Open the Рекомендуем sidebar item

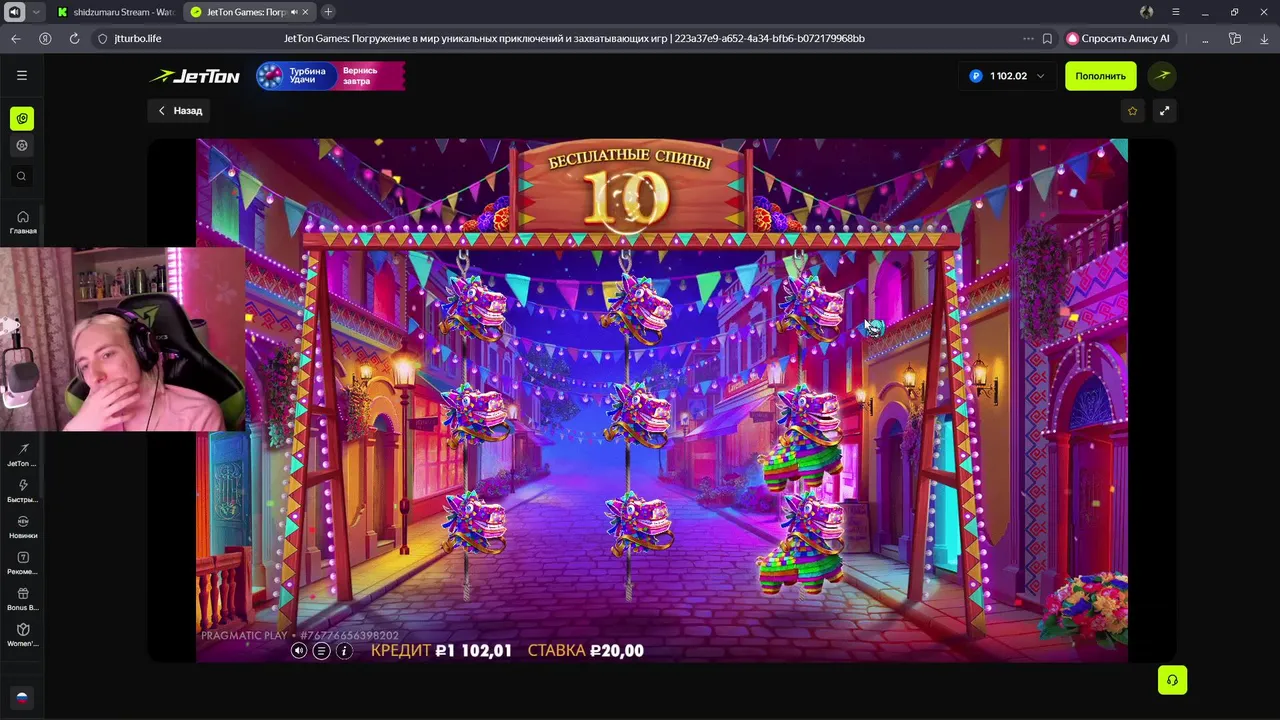tap(22, 563)
